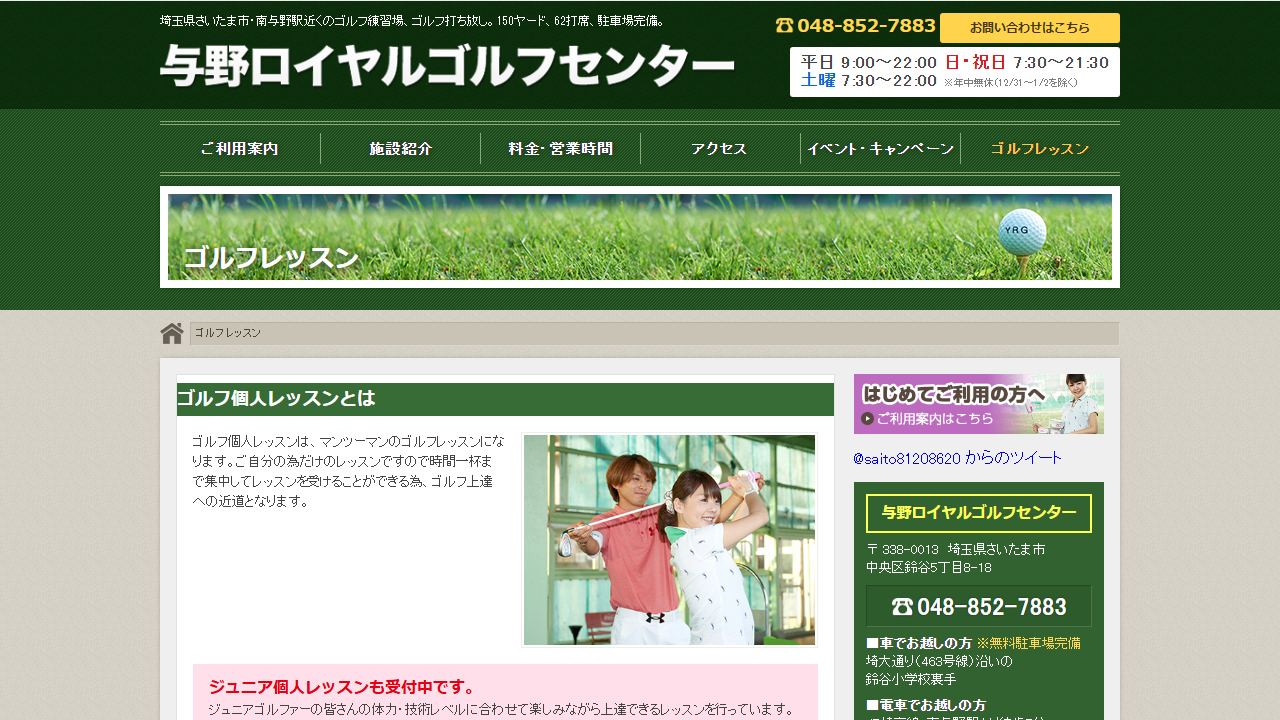Screen dimensions: 1280x720
Task: Select the ゴルフレッスン menu item
Action: coord(1040,149)
